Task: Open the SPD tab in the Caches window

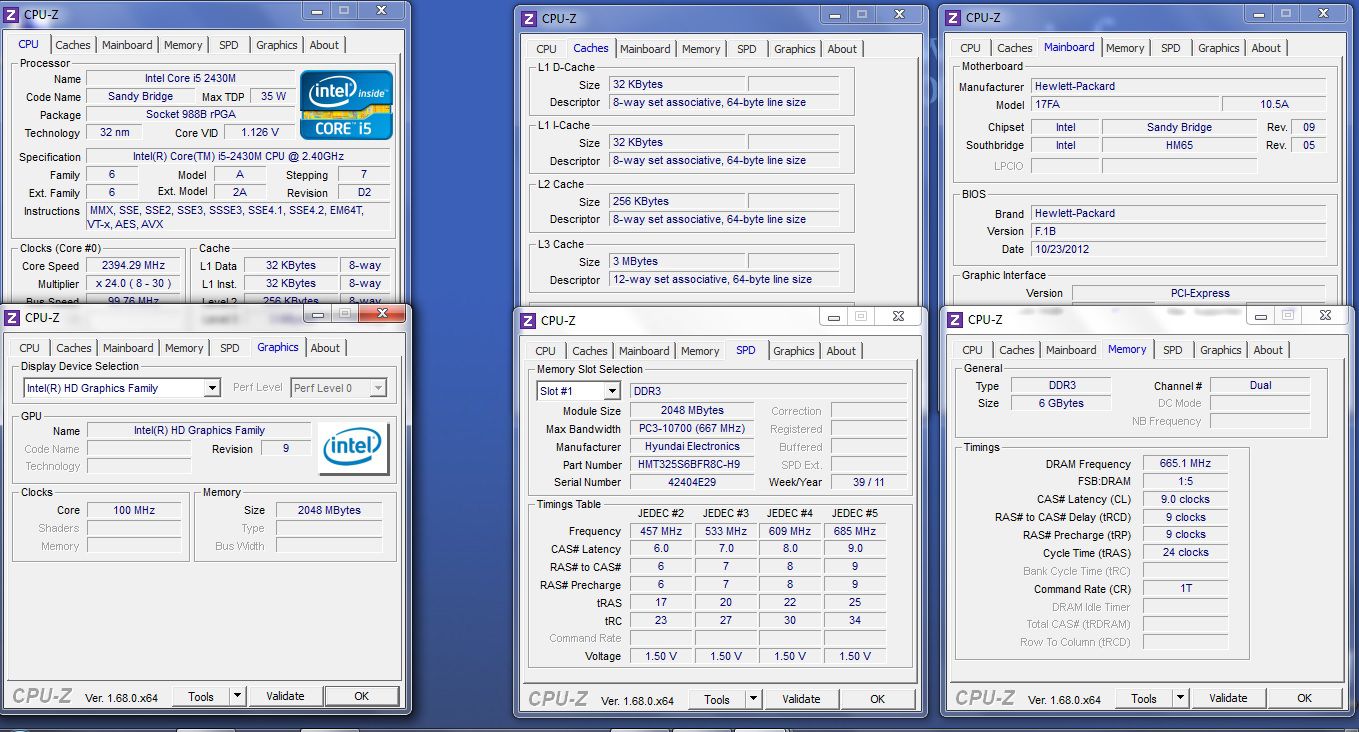Action: (x=747, y=49)
